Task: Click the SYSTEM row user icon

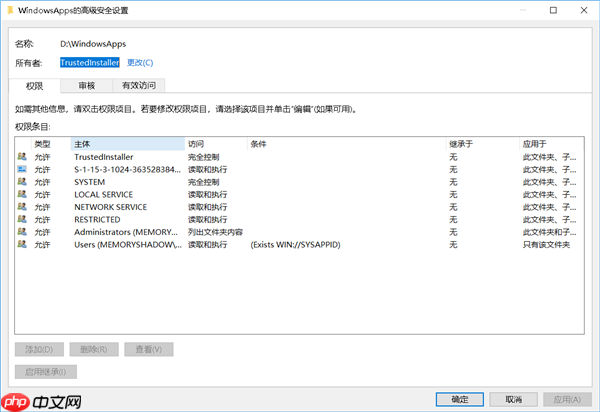Action: 22,182
